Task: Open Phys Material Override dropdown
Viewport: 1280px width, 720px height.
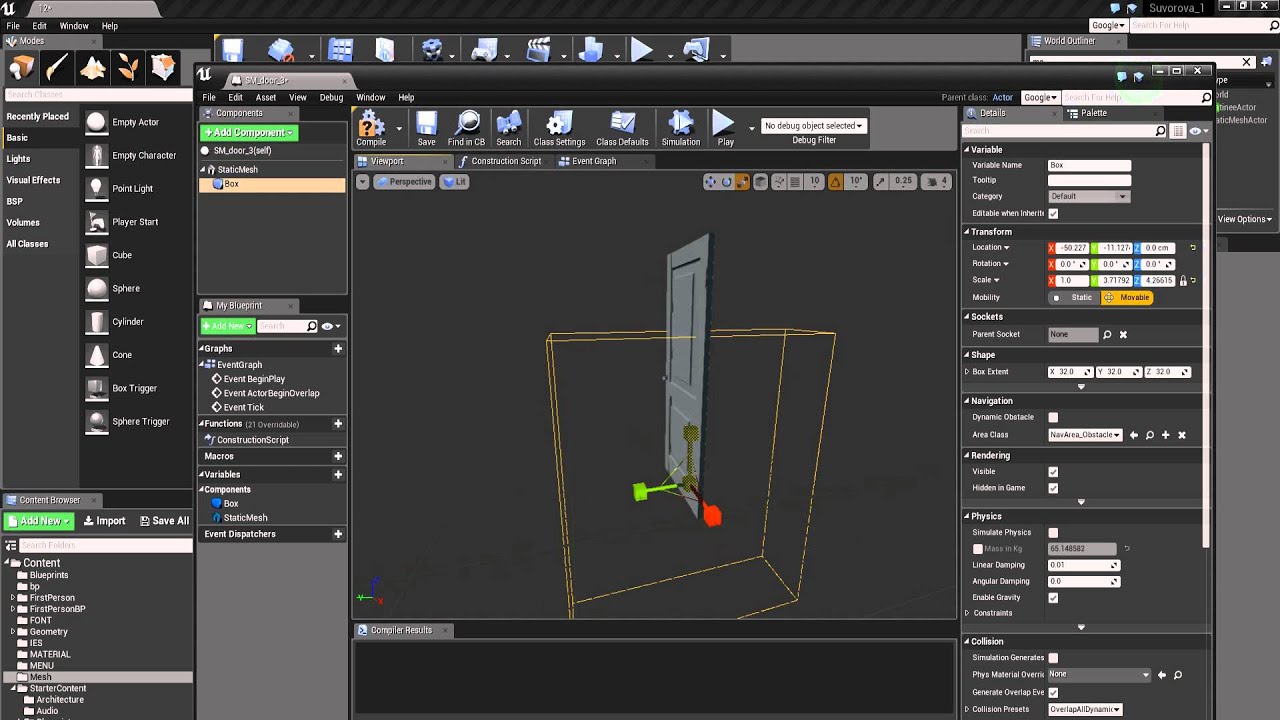Action: [1100, 675]
